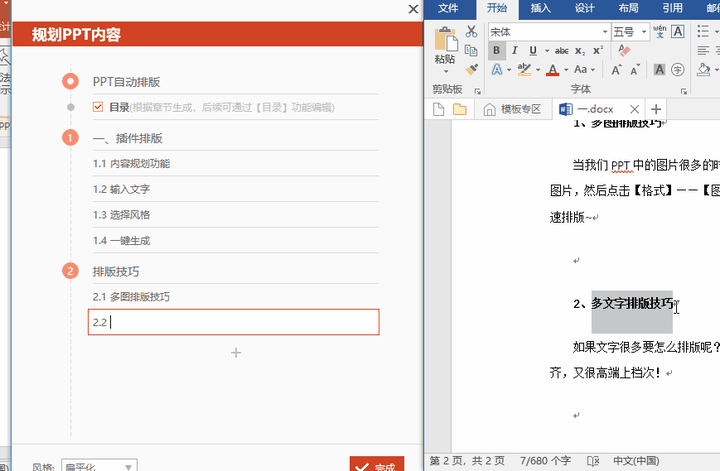This screenshot has width=720, height=471.
Task: Switch to the 开始 ribbon tab
Action: [x=497, y=8]
